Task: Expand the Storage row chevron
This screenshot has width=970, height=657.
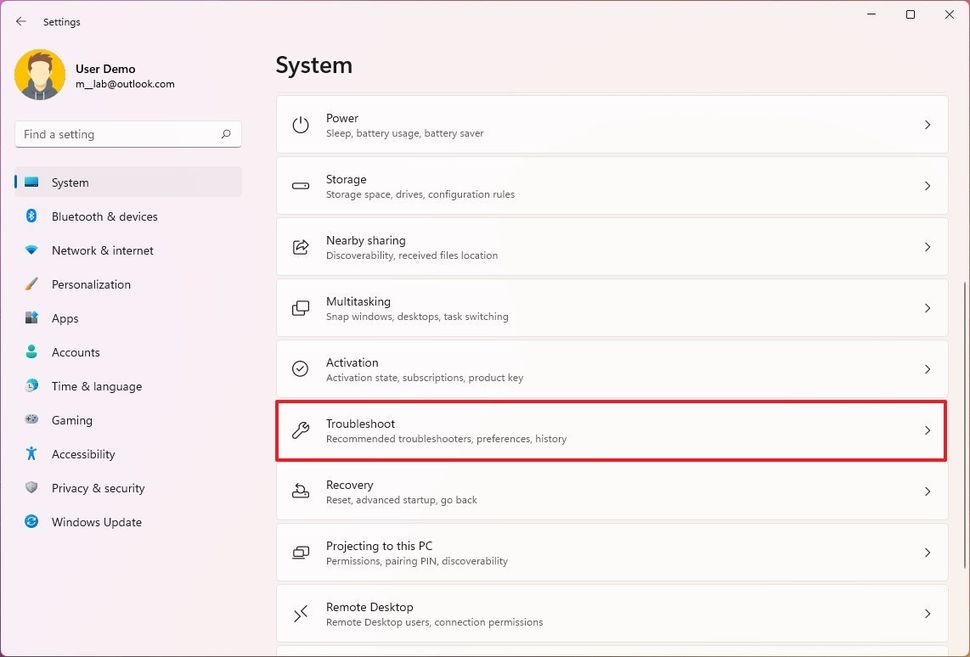Action: tap(928, 185)
